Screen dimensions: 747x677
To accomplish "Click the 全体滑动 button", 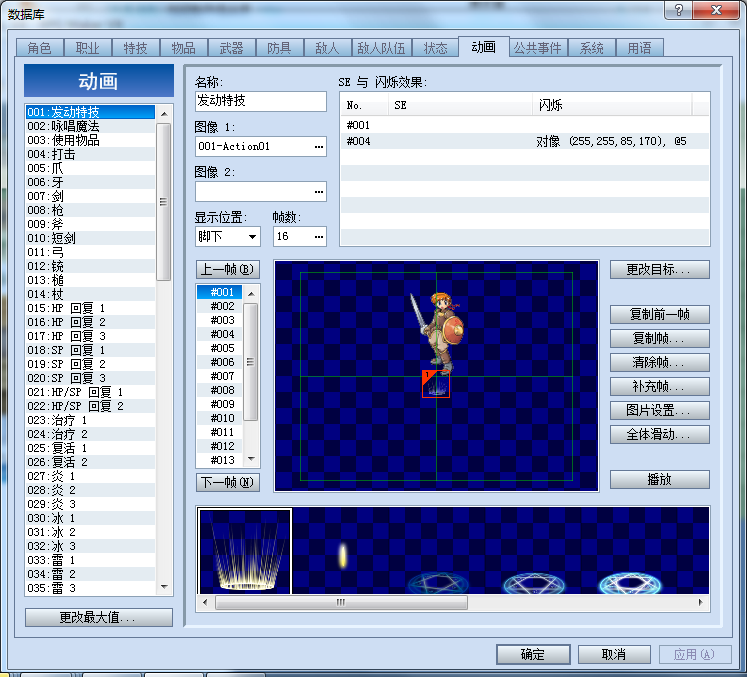I will 659,434.
